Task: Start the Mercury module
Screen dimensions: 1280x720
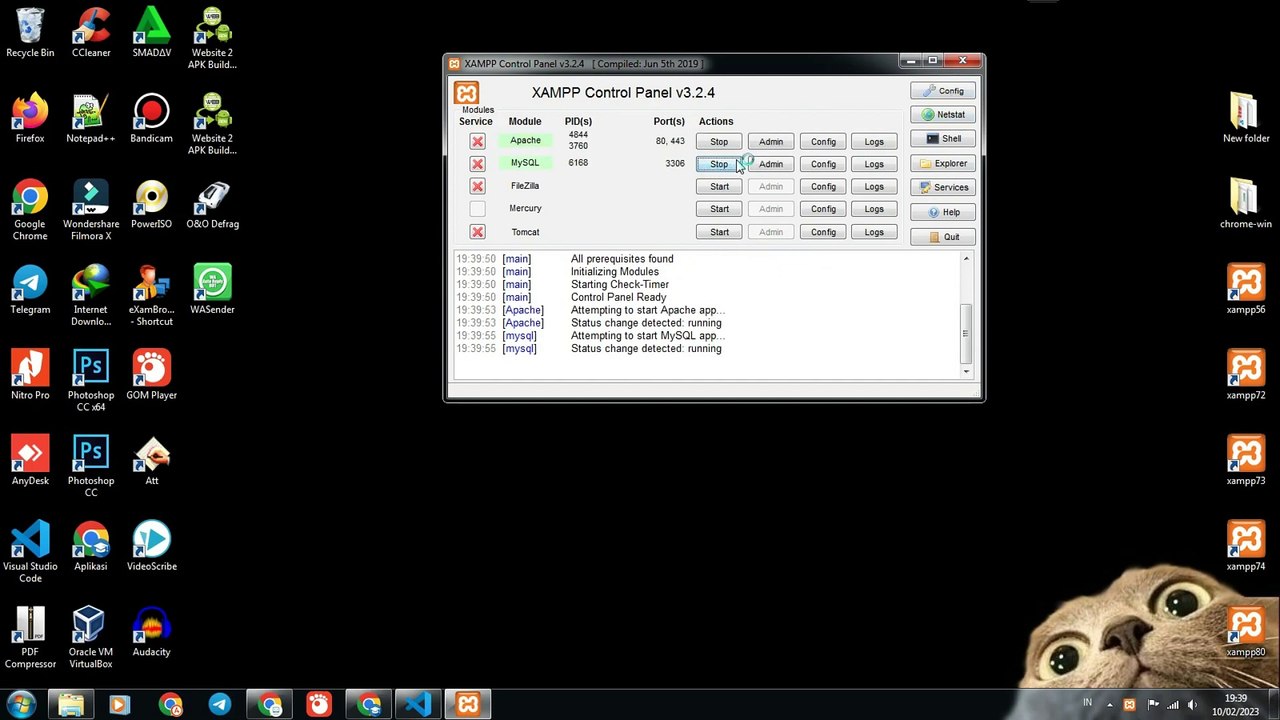Action: (x=719, y=209)
